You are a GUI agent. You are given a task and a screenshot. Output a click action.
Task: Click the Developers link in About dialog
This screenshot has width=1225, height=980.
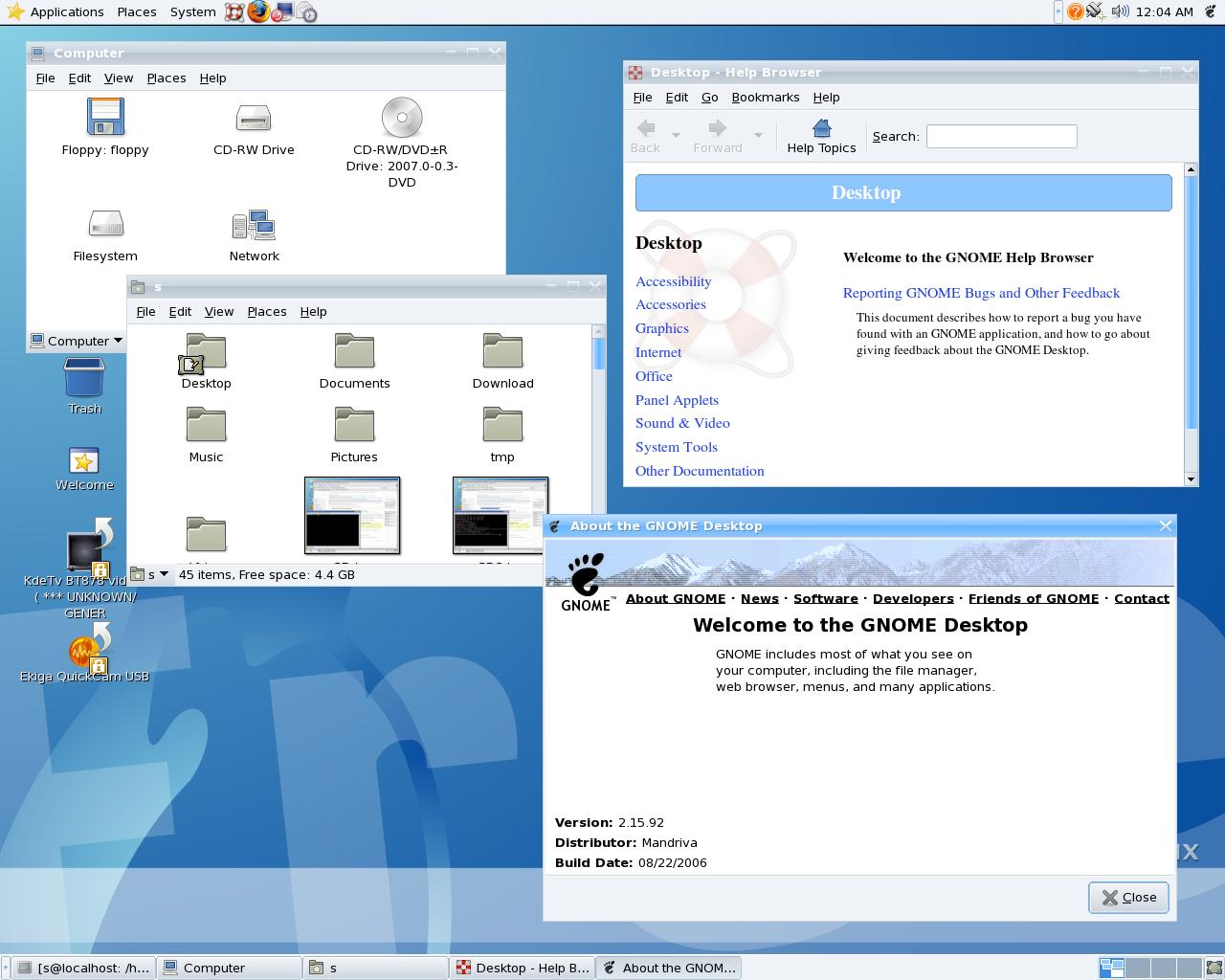[913, 598]
